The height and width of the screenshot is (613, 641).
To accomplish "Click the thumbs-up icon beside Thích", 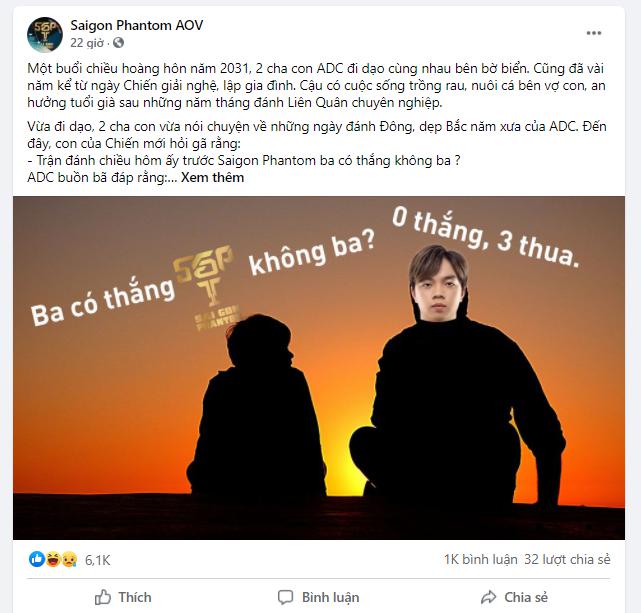I will point(103,597).
